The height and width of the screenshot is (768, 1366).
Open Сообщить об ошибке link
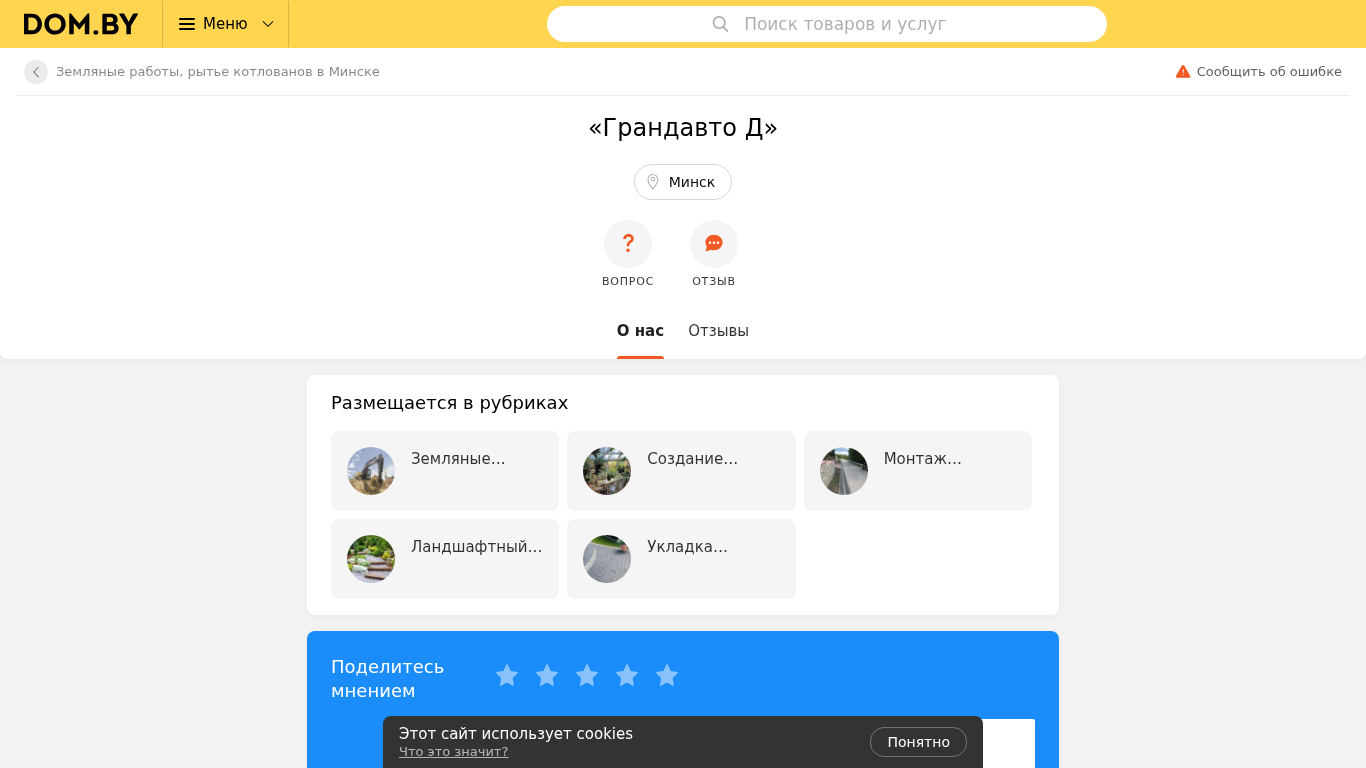[1269, 72]
